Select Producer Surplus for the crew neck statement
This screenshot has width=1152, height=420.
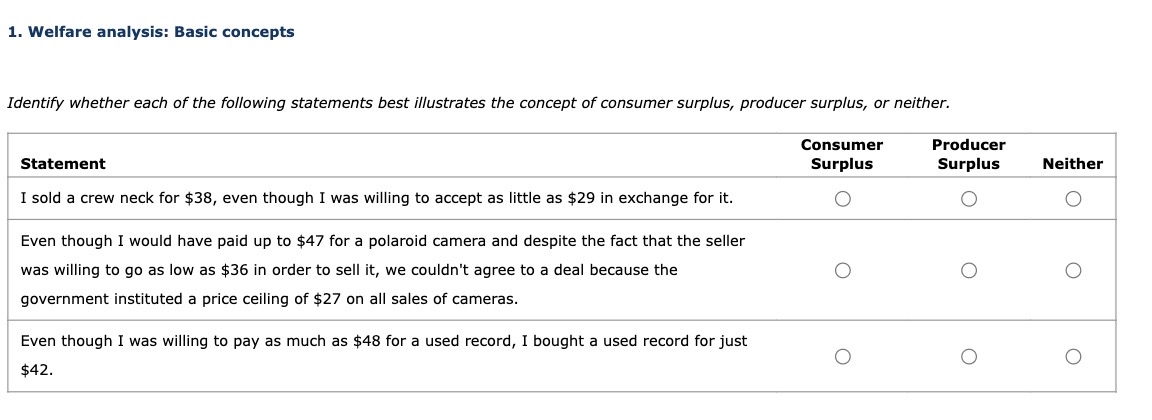click(968, 199)
